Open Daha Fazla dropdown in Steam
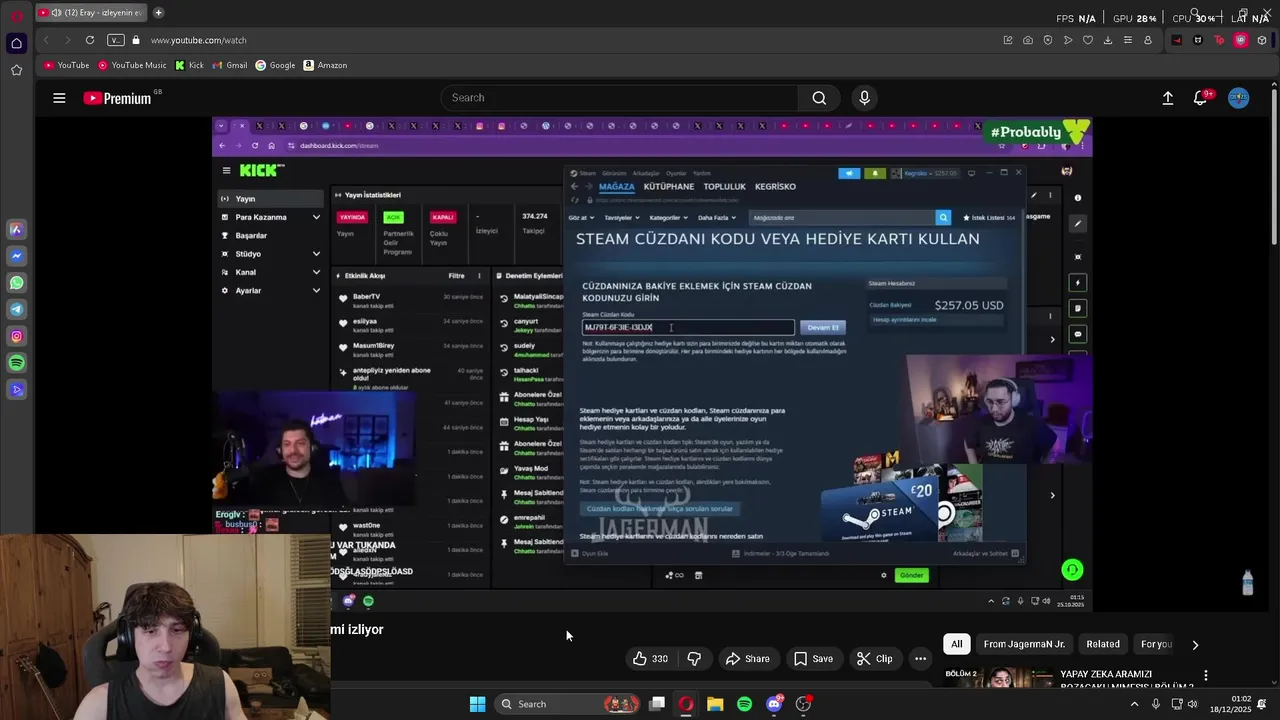Screen dimensions: 1280x720 [x=716, y=218]
